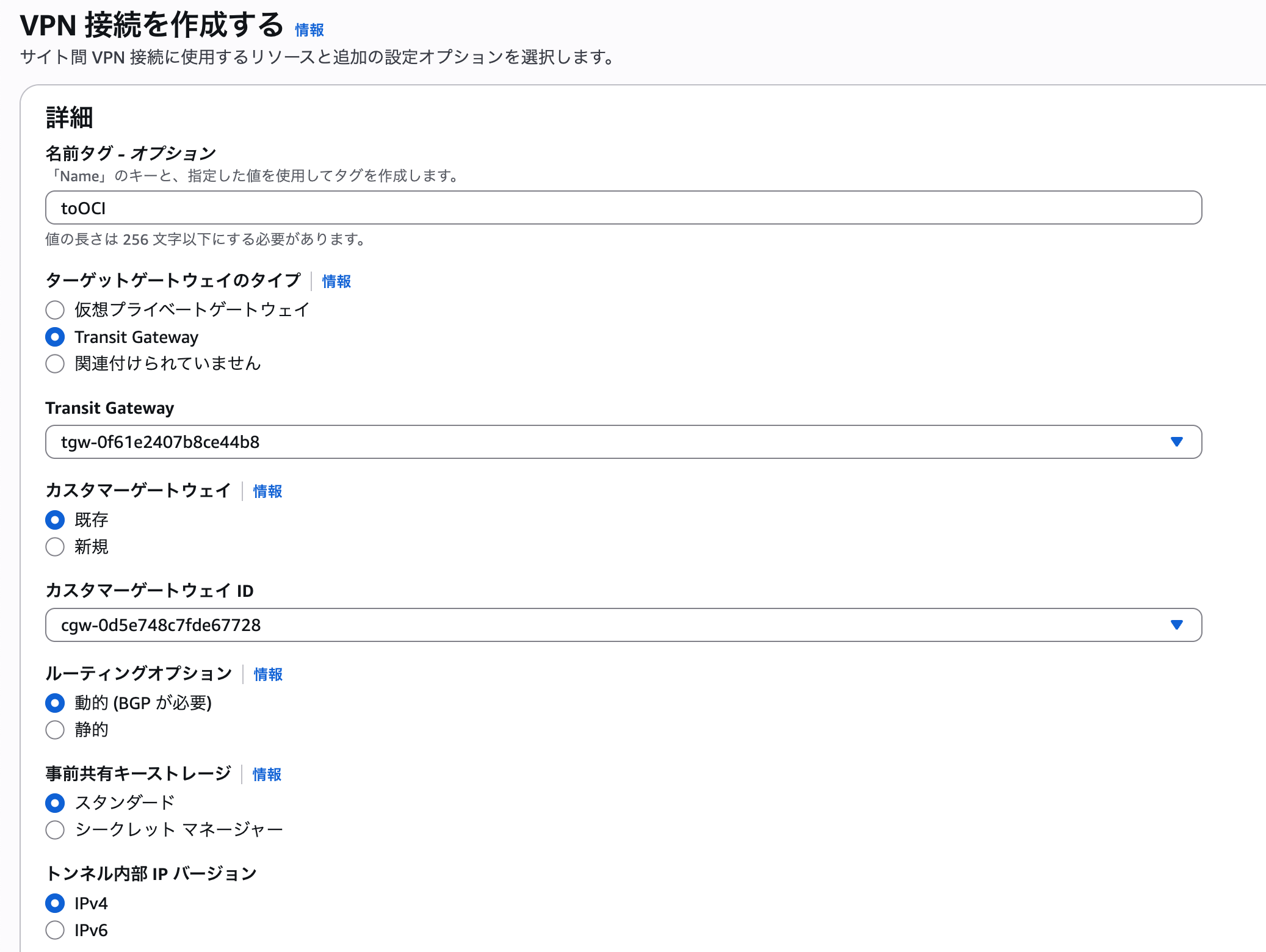
Task: Expand the カスタマーゲートウェイ ID dropdown
Action: (x=1177, y=625)
